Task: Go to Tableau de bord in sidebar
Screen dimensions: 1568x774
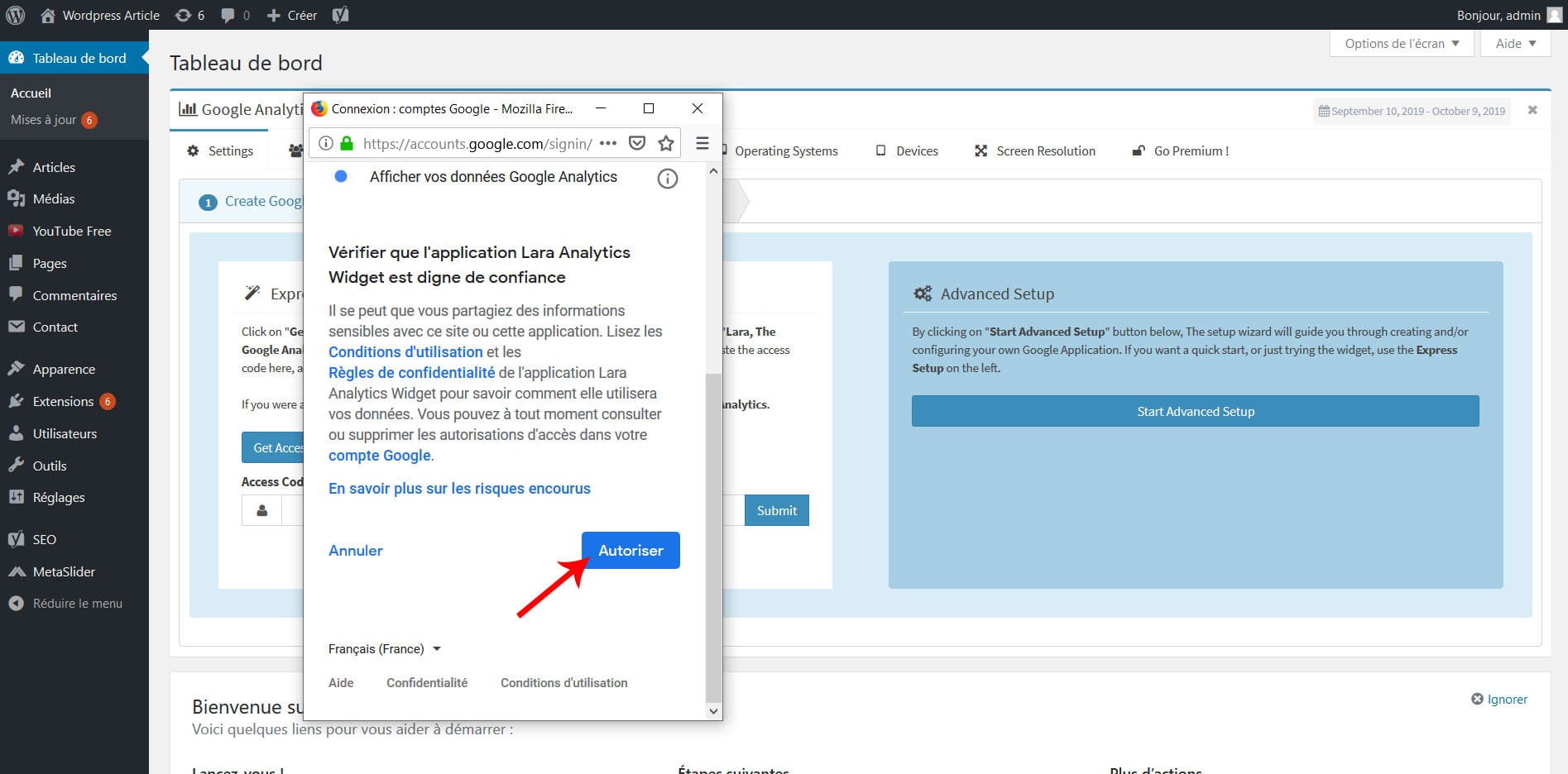Action: pos(74,58)
